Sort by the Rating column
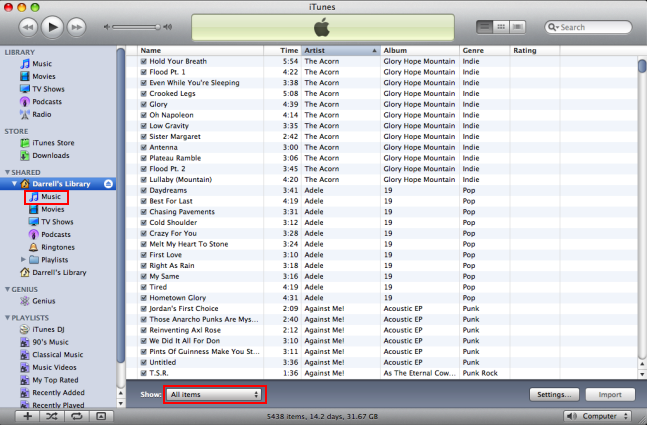 tap(535, 50)
